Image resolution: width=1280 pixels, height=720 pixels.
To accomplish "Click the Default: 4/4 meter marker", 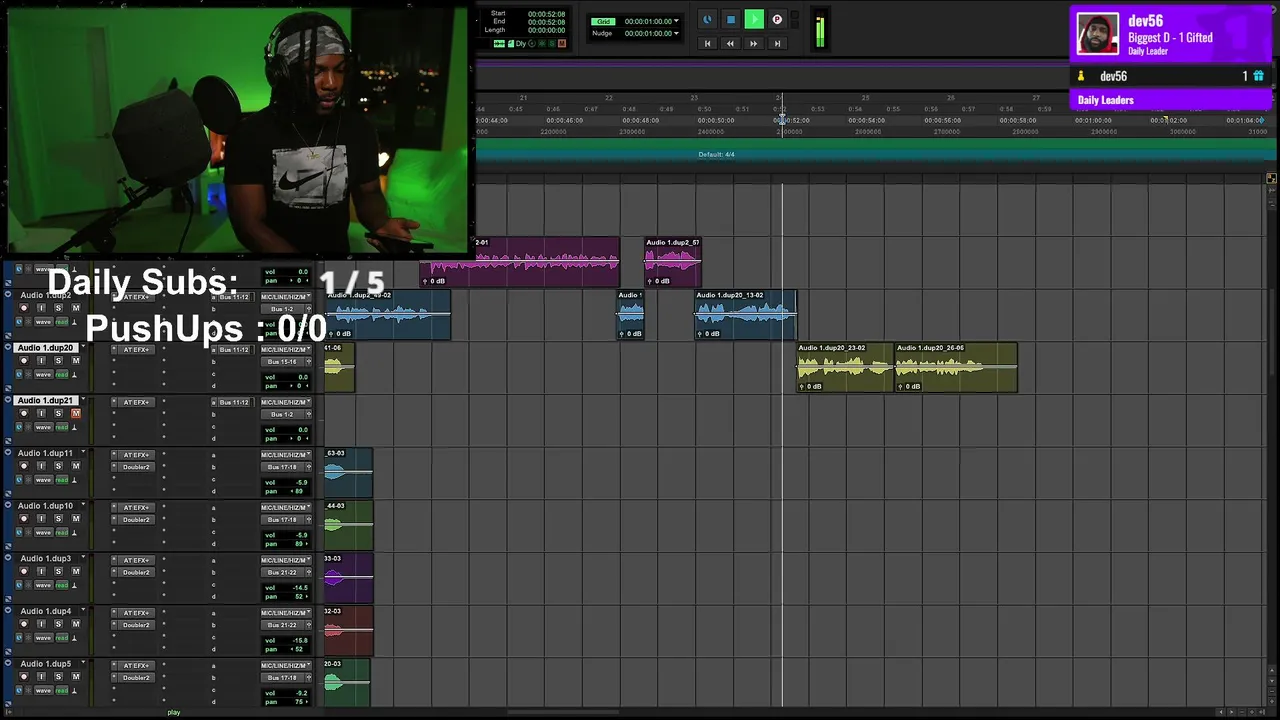I will (716, 155).
